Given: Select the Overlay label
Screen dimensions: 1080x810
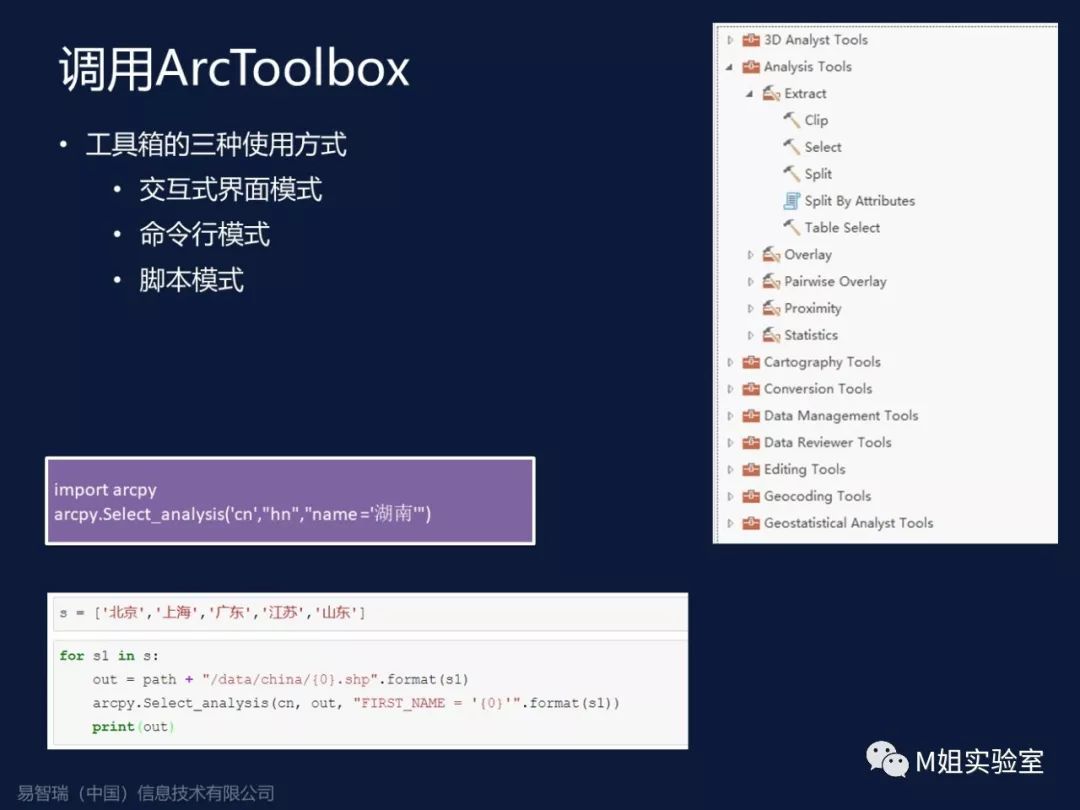Looking at the screenshot, I should coord(808,255).
